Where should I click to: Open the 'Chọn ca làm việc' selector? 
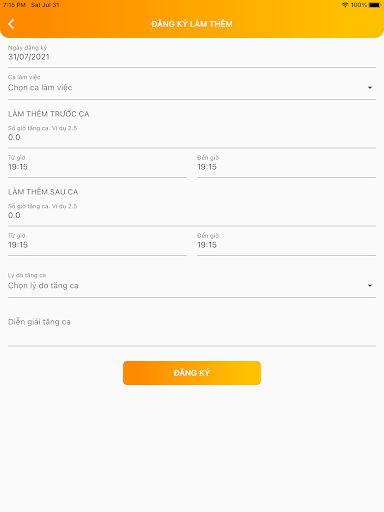click(x=192, y=85)
